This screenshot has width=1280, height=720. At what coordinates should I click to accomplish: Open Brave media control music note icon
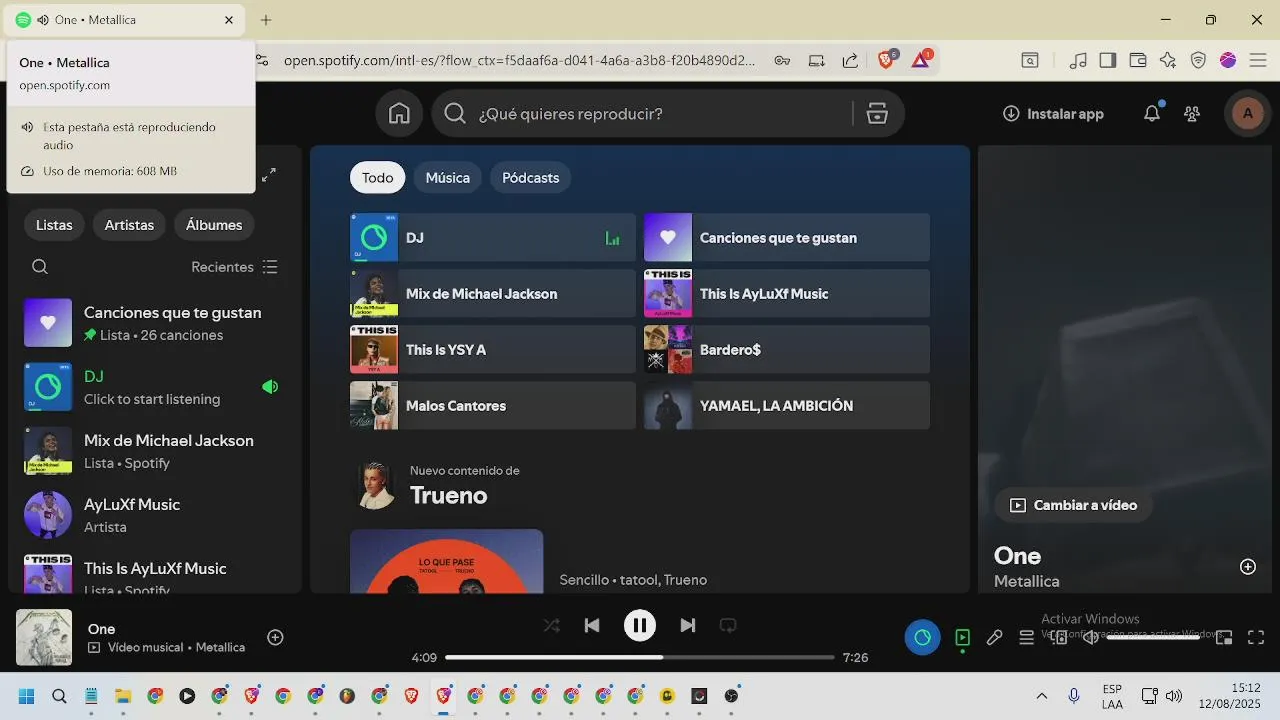(1078, 60)
